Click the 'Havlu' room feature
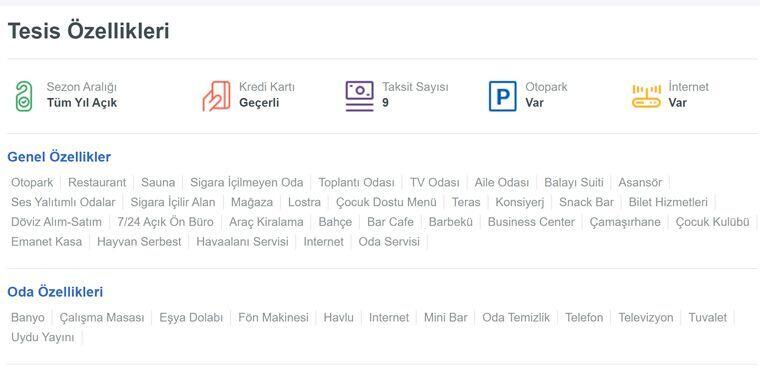Screen dimensions: 760x380 pos(339,318)
